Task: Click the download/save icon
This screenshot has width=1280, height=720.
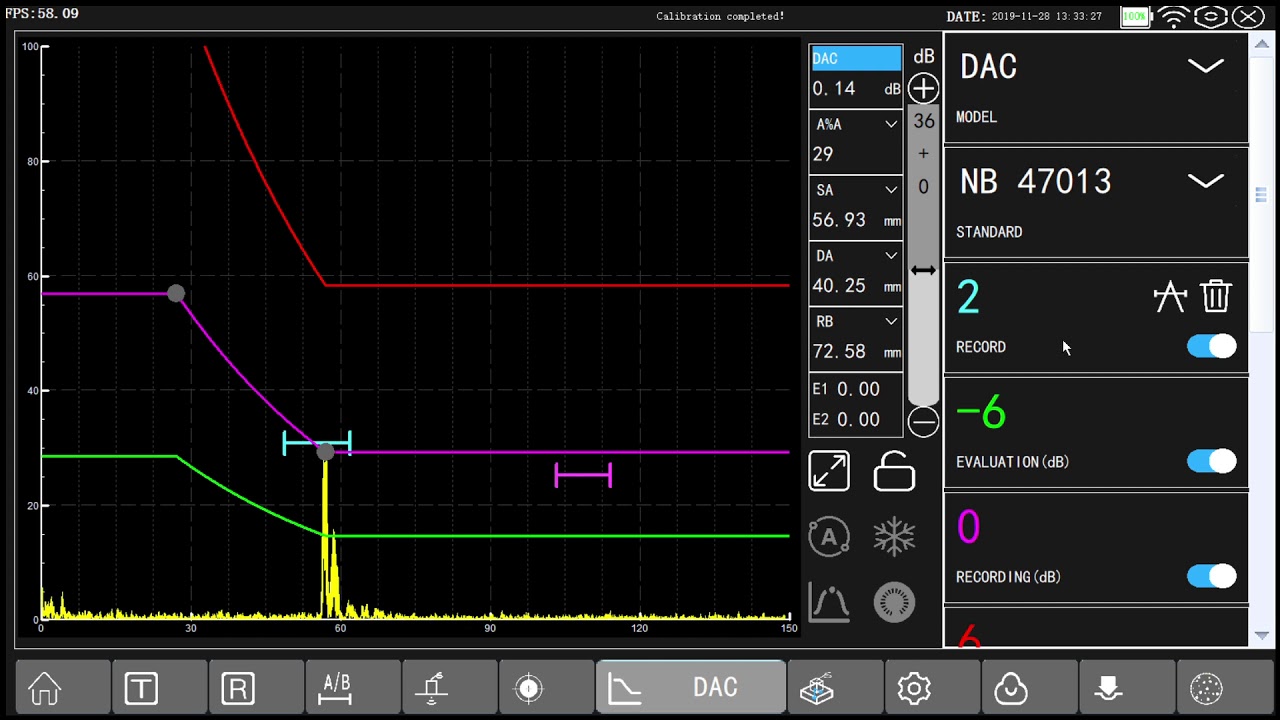Action: tap(1108, 688)
